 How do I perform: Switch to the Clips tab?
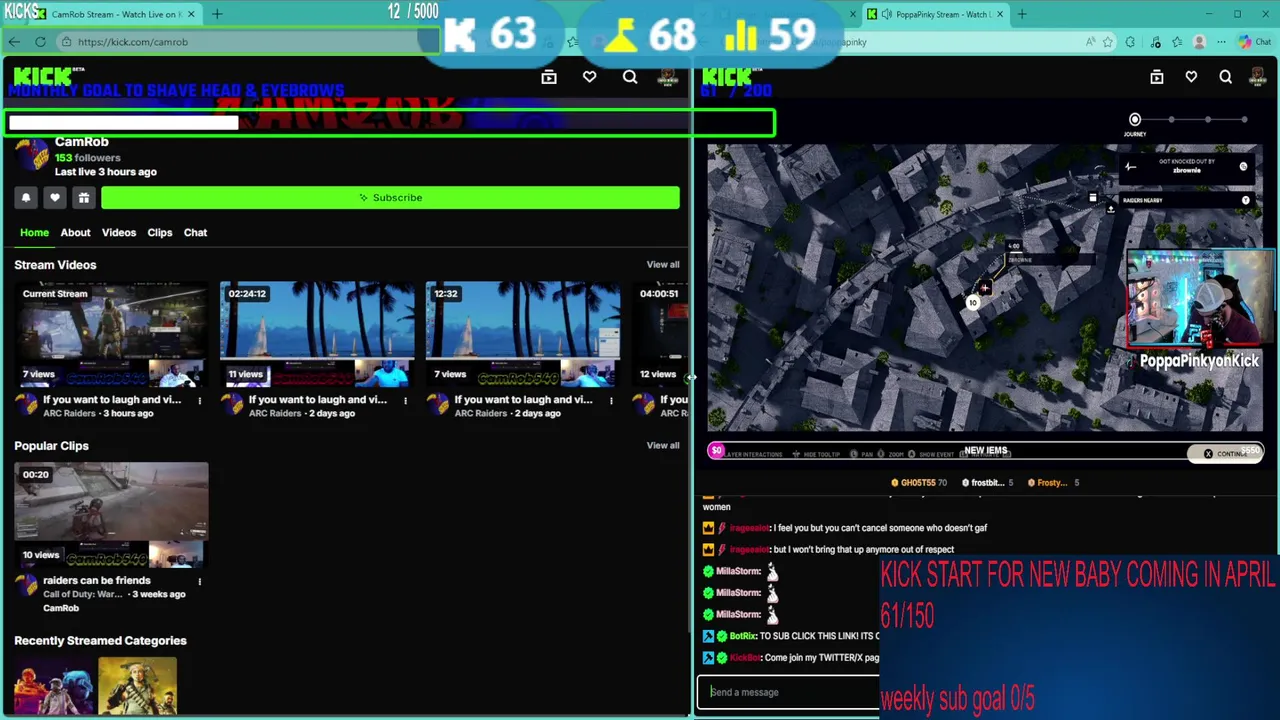click(160, 232)
